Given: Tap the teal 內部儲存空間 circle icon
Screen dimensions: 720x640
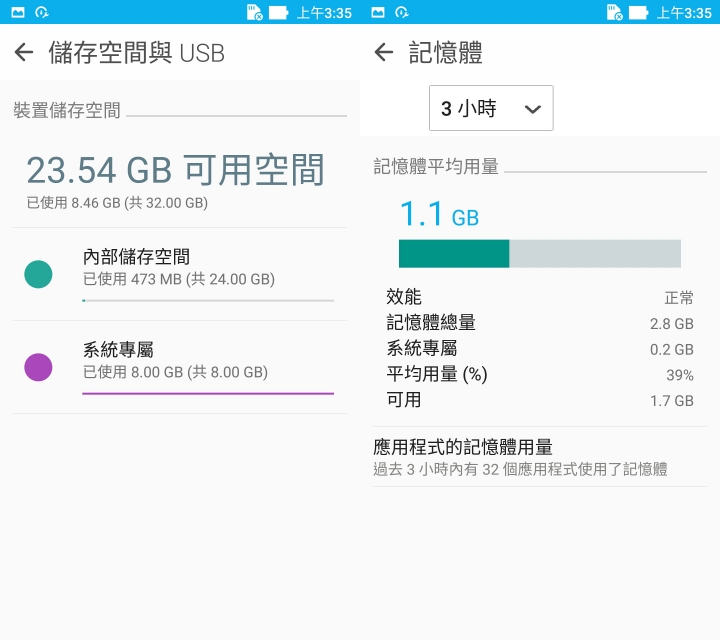Looking at the screenshot, I should tap(38, 274).
